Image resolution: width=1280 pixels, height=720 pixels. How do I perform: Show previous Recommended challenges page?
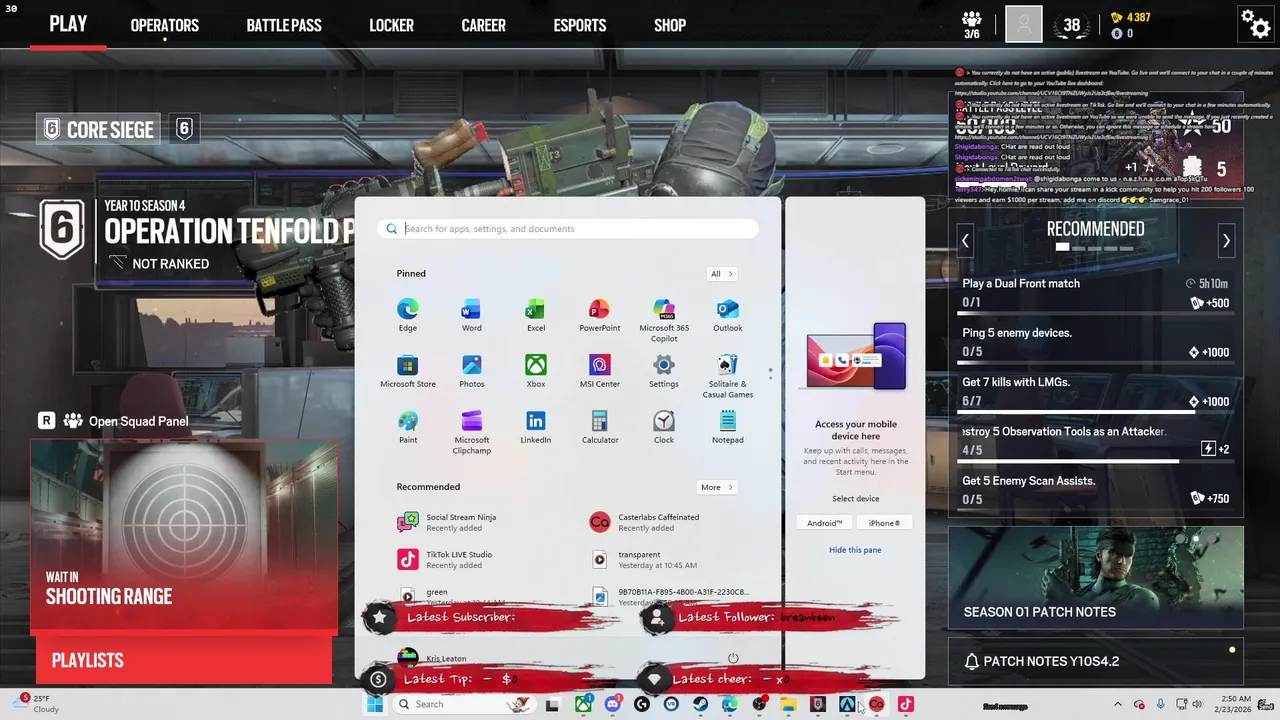tap(965, 241)
